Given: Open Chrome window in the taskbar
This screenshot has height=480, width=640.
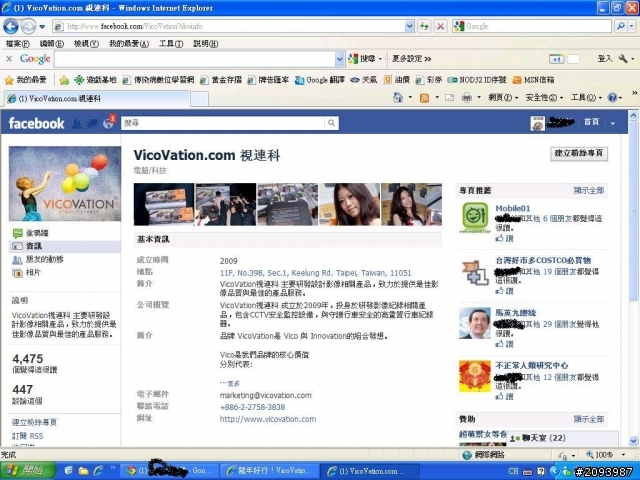Looking at the screenshot, I should 171,471.
